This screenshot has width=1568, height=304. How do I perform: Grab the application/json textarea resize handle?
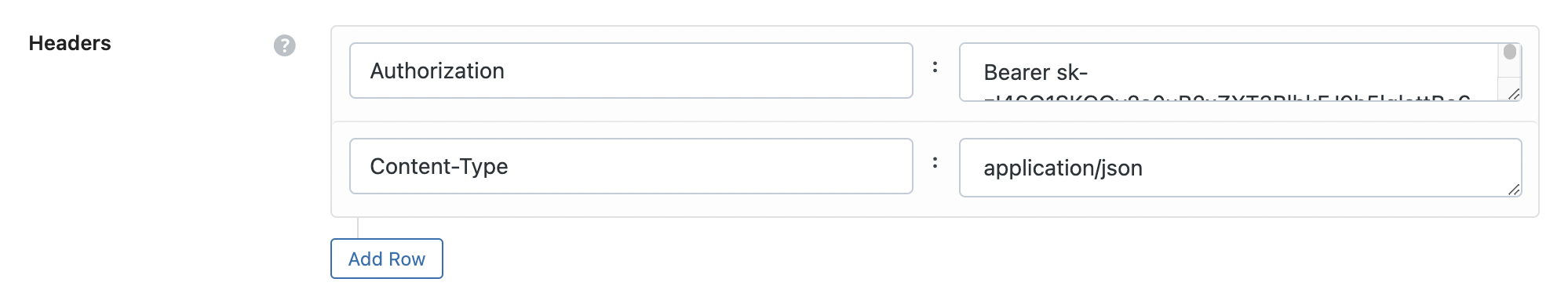point(1514,189)
